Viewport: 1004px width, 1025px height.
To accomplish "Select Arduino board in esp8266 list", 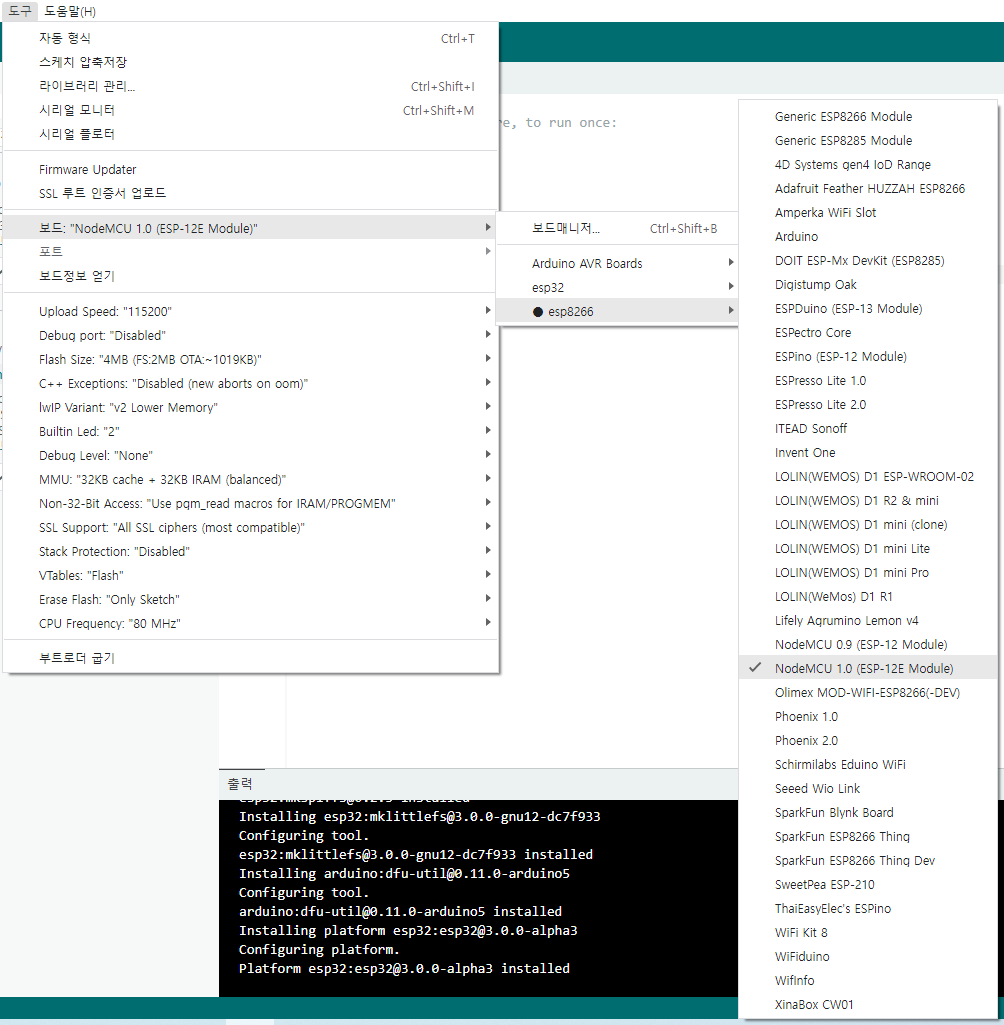I will 868,237.
